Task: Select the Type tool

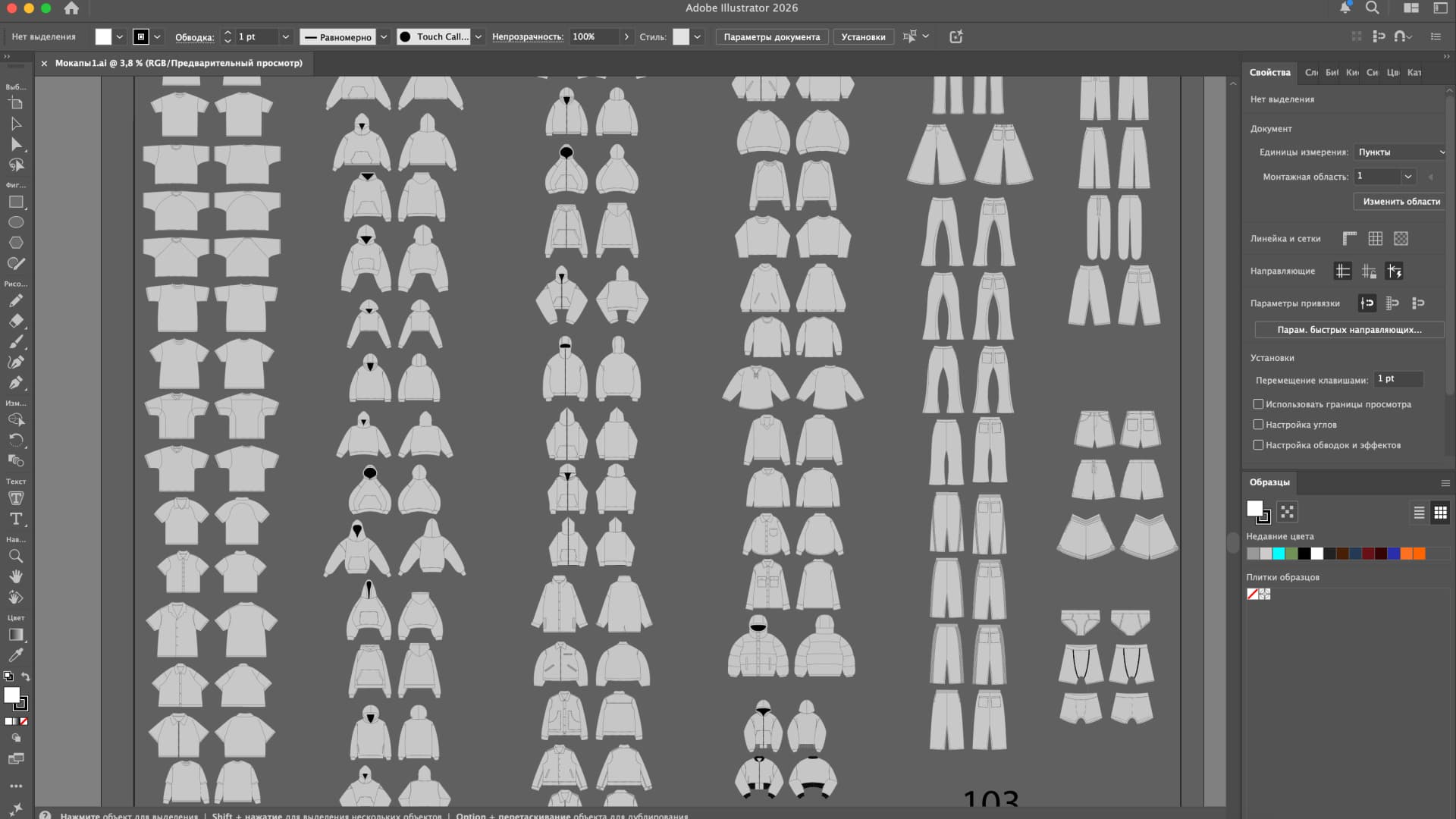Action: [16, 519]
